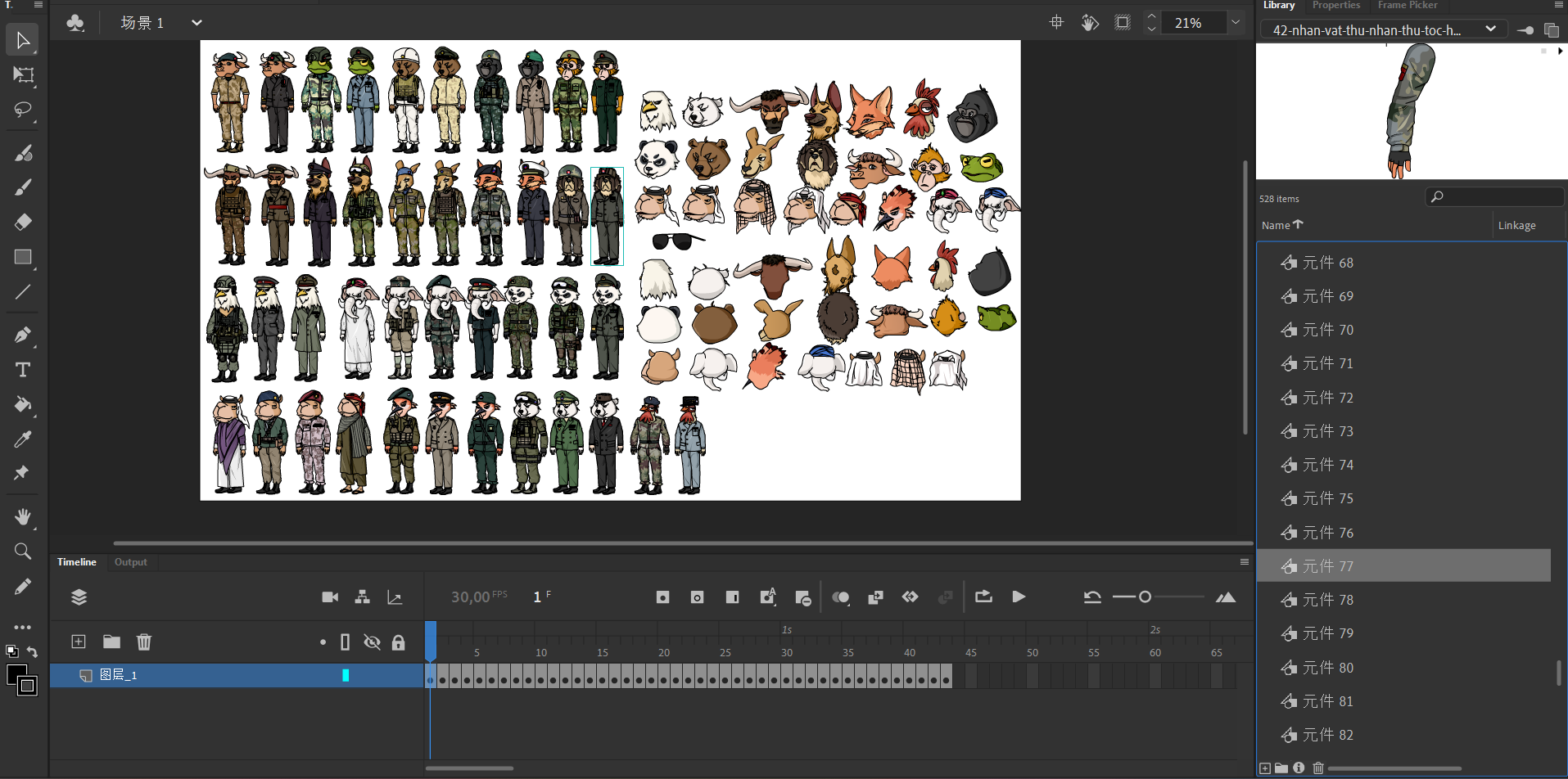
Task: Toggle the hide all layers eye icon
Action: 372,642
